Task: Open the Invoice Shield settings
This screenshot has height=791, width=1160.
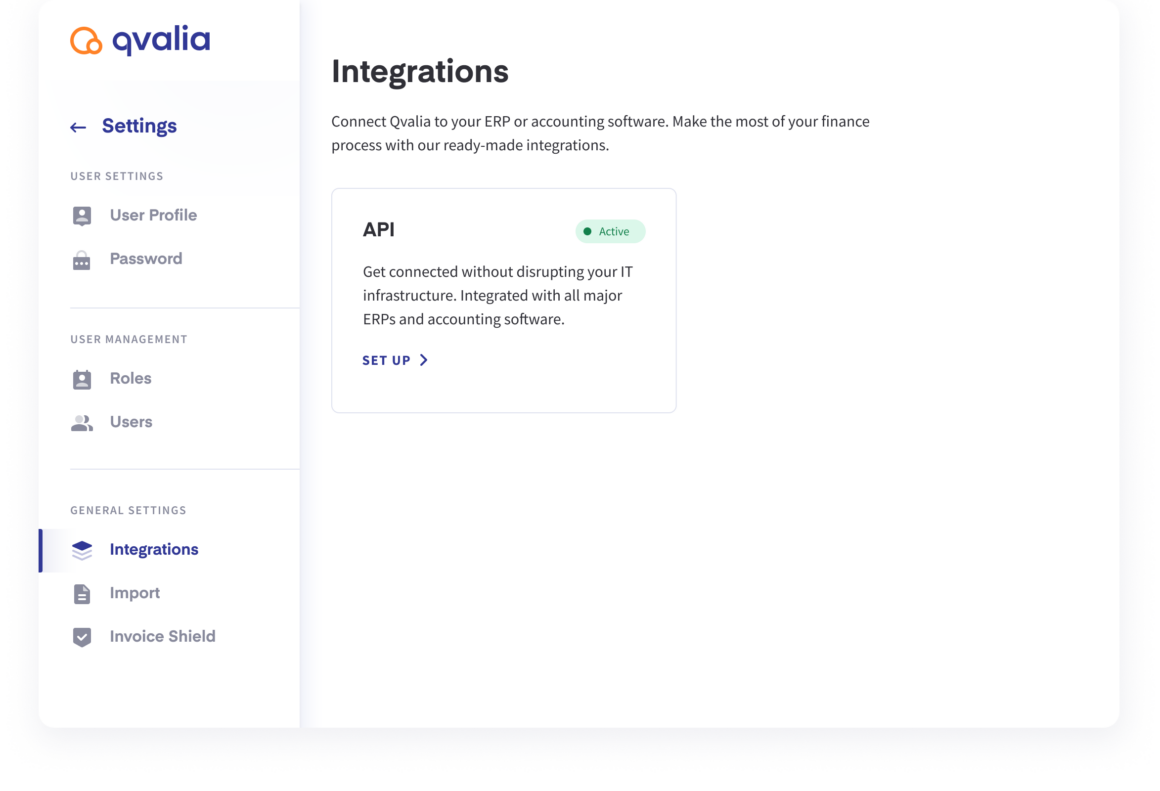Action: click(163, 636)
